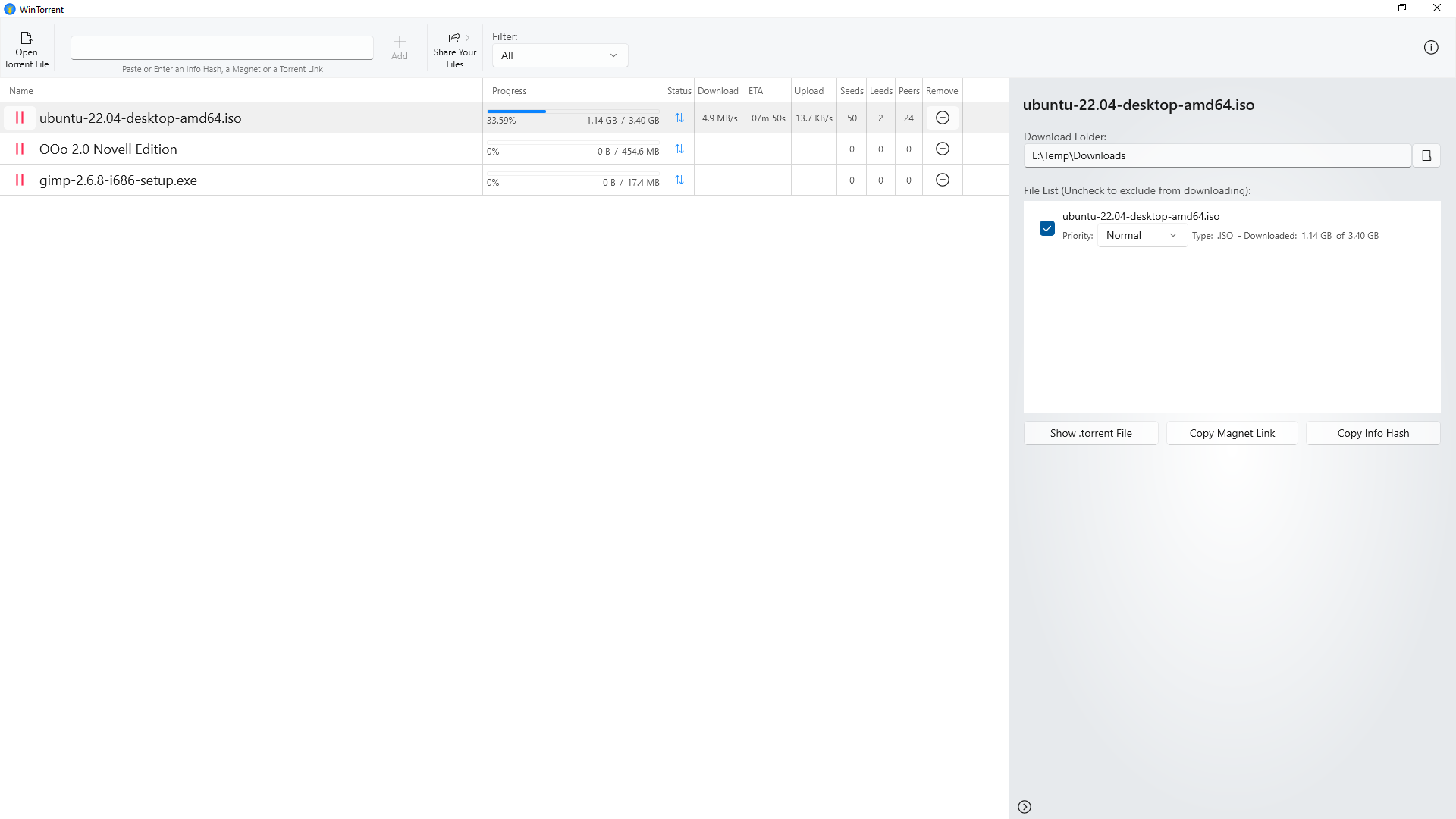Expand the Priority Normal dropdown
This screenshot has height=819, width=1456.
[x=1141, y=236]
